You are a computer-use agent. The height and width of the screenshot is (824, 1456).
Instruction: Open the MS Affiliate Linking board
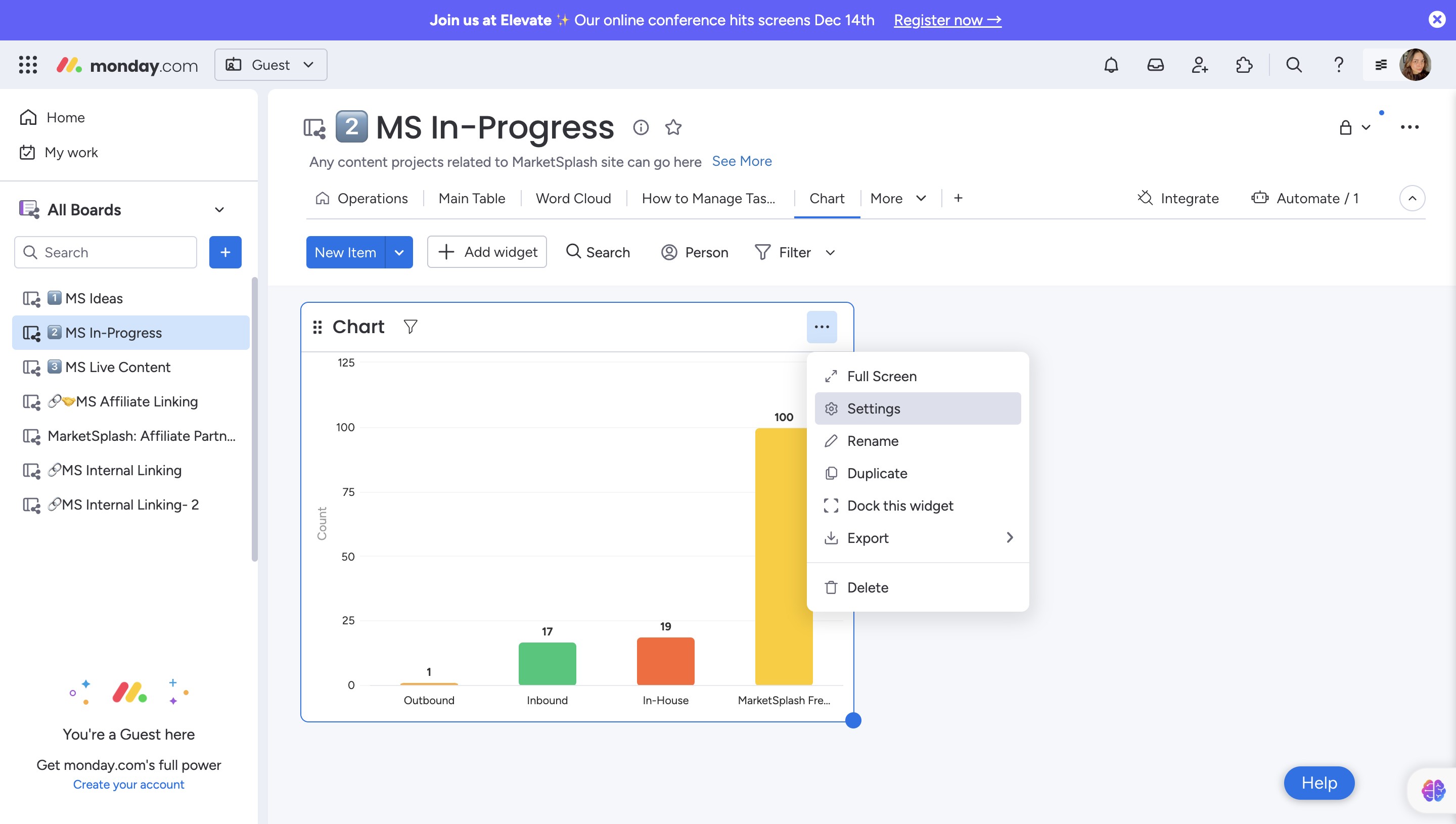130,402
